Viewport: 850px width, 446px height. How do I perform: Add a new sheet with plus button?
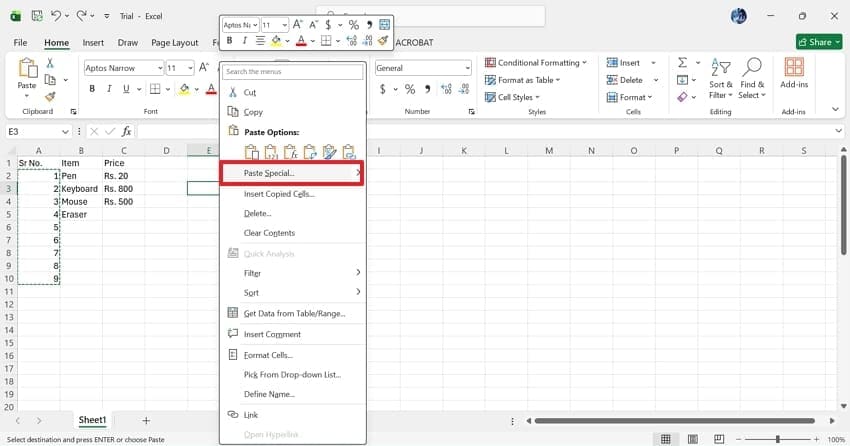pyautogui.click(x=146, y=421)
